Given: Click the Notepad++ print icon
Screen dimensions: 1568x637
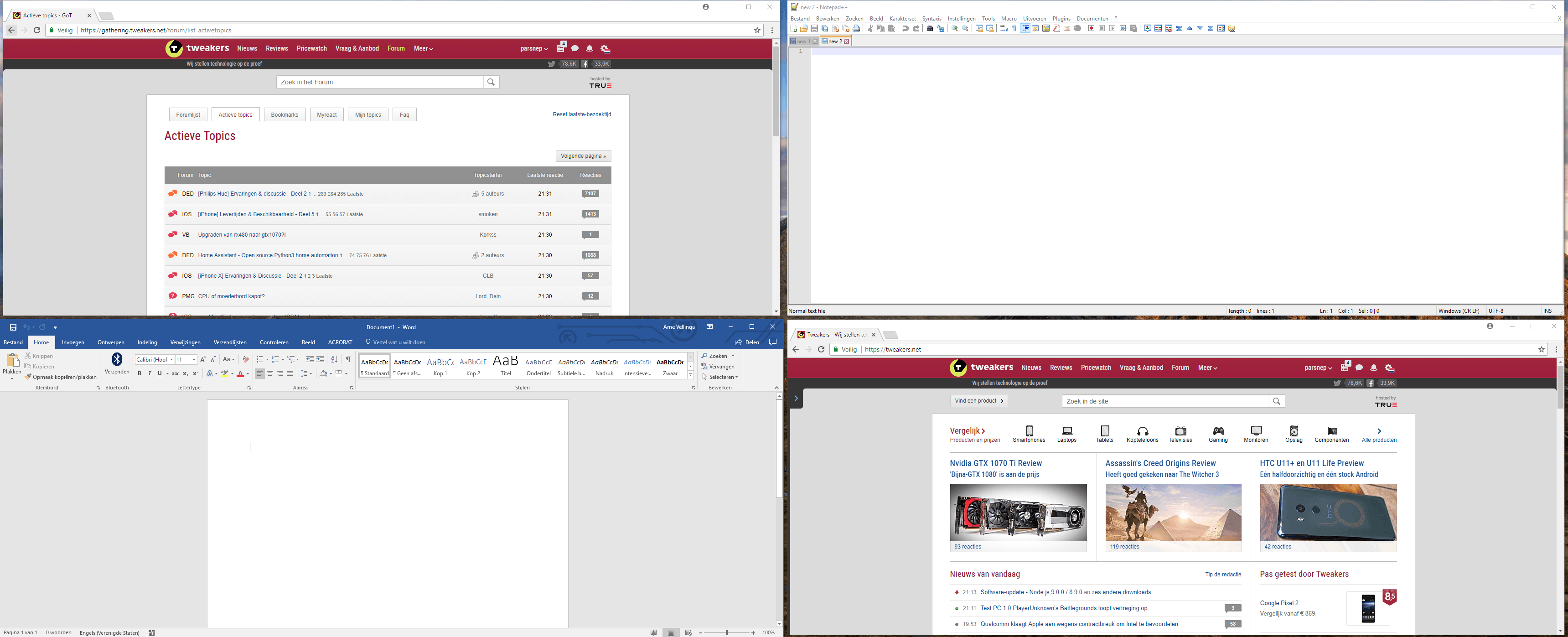Looking at the screenshot, I should click(x=856, y=29).
